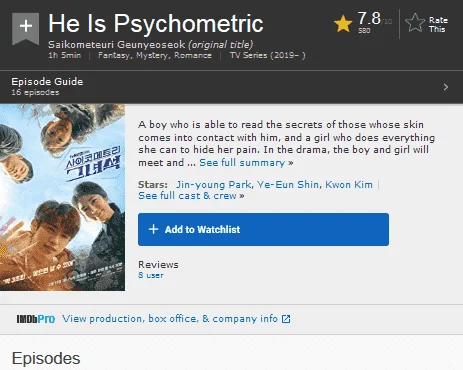463x370 pixels.
Task: Open Kwon Kim's profile
Action: pos(349,184)
